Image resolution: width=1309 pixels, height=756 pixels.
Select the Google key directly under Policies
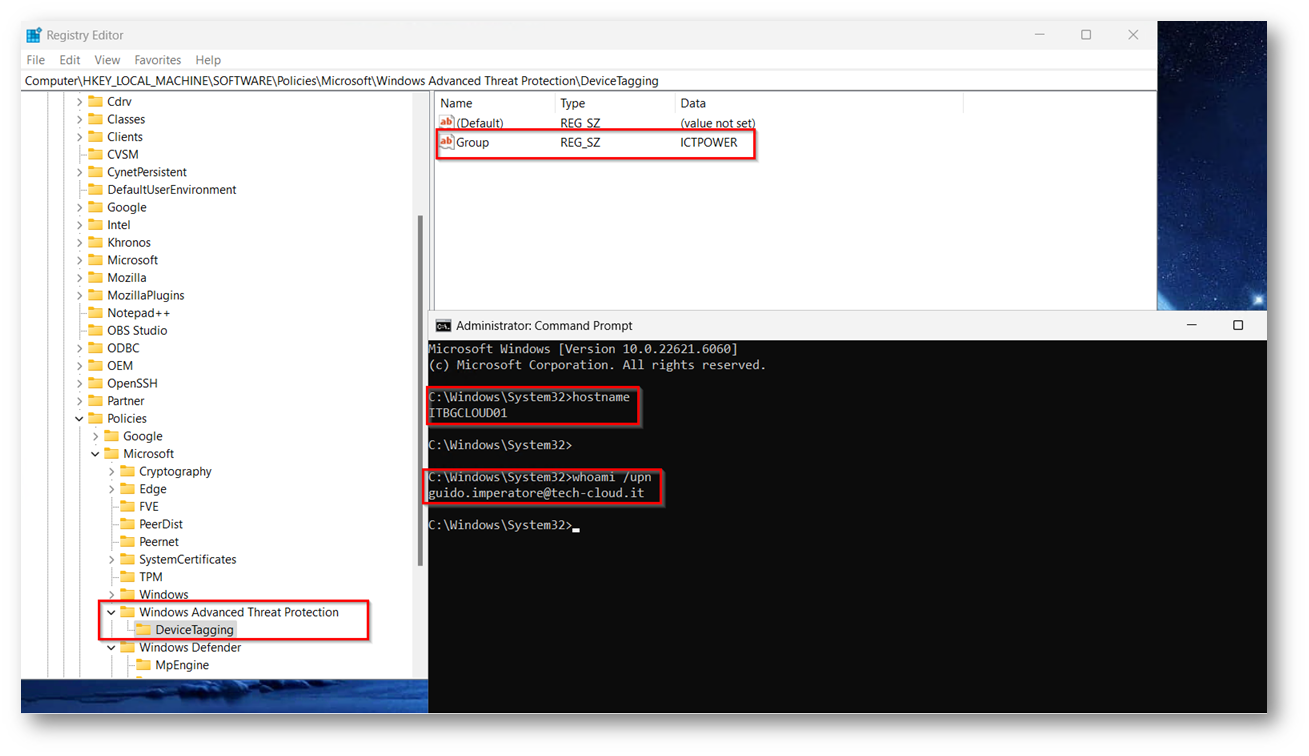(x=143, y=436)
